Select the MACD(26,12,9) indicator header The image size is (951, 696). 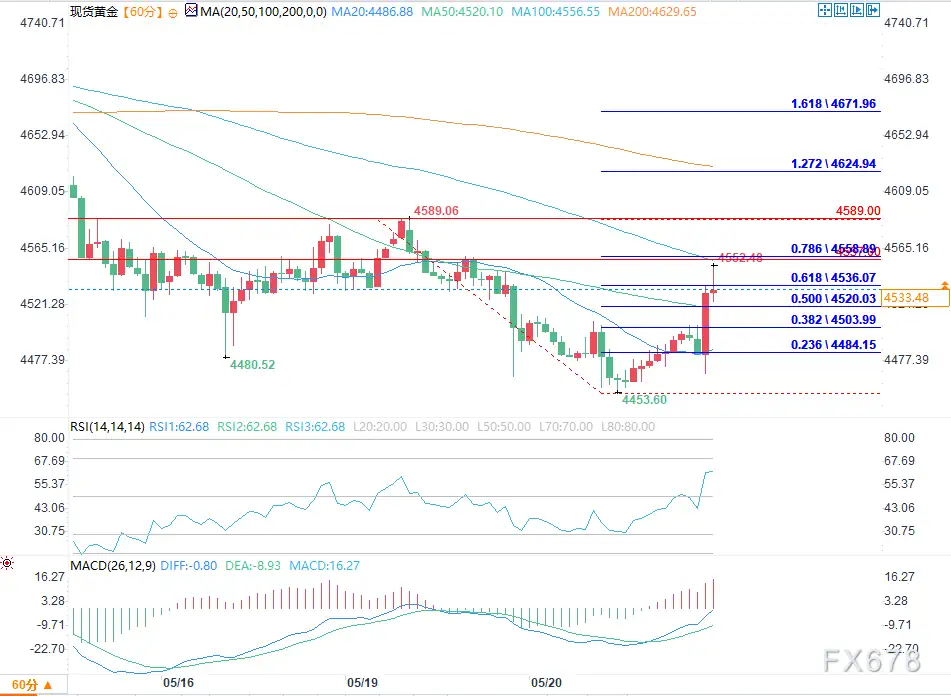(113, 566)
